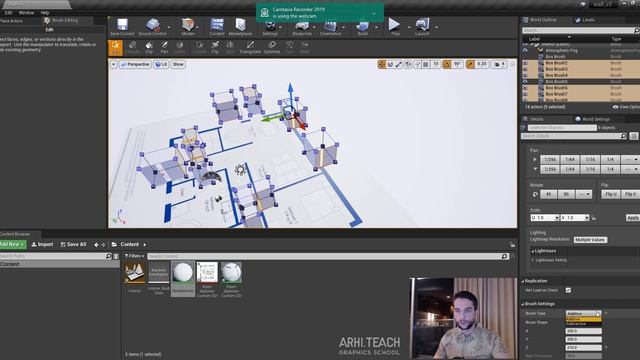Click the Add New button
Image resolution: width=640 pixels, height=360 pixels.
tap(13, 244)
